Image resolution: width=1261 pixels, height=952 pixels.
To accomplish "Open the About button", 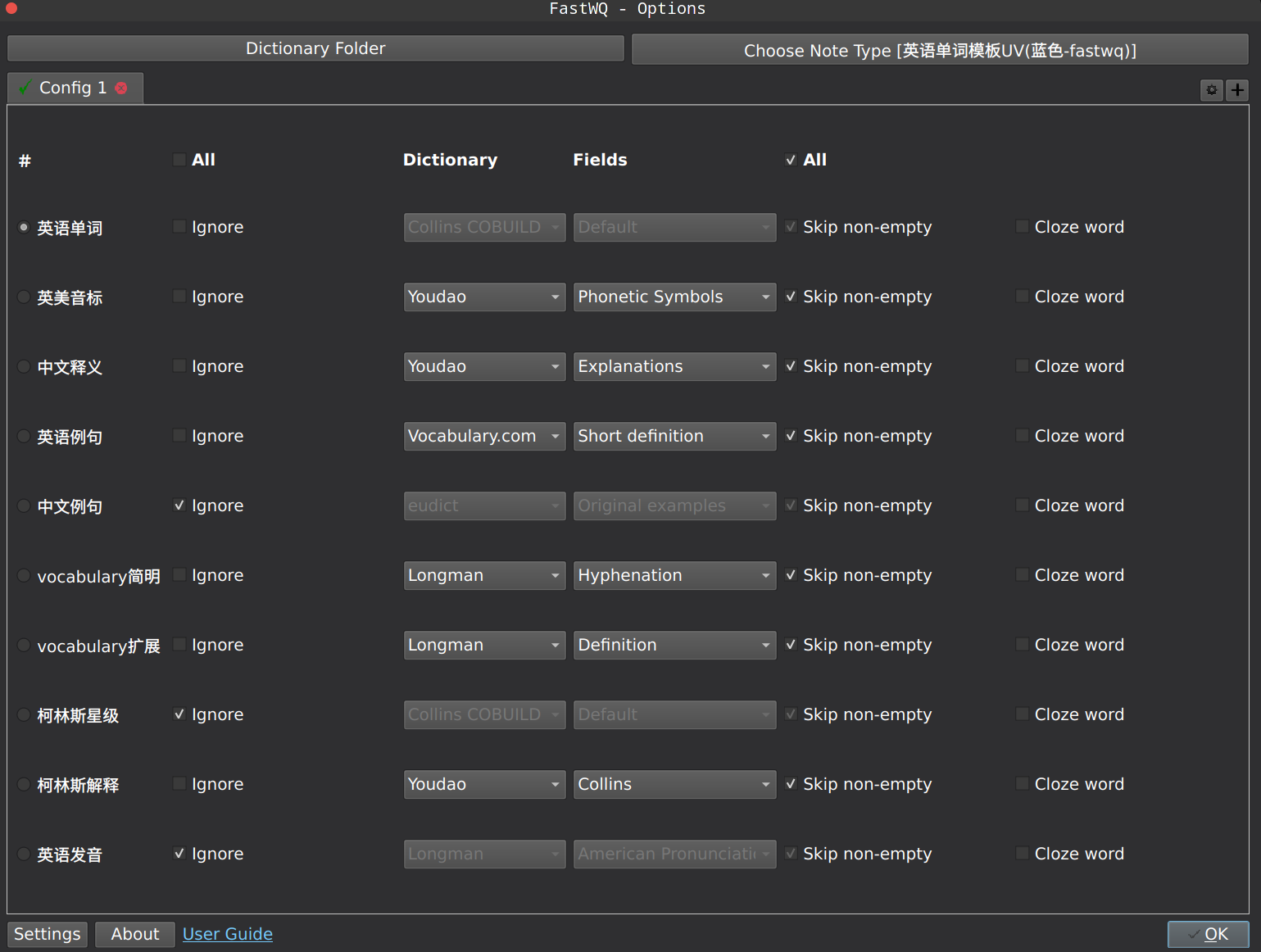I will click(135, 934).
